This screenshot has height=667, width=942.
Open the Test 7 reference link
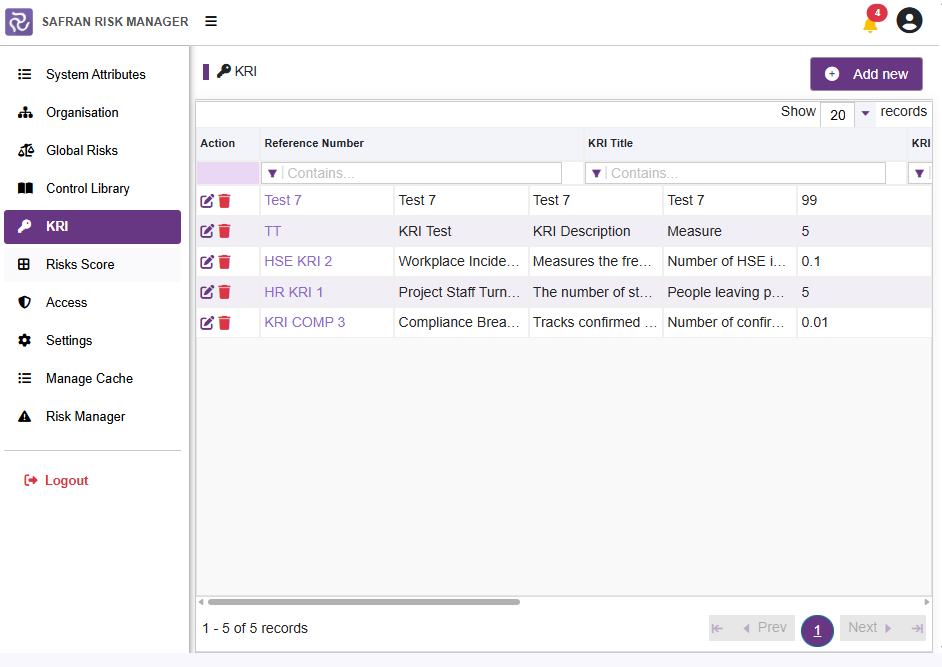click(283, 200)
